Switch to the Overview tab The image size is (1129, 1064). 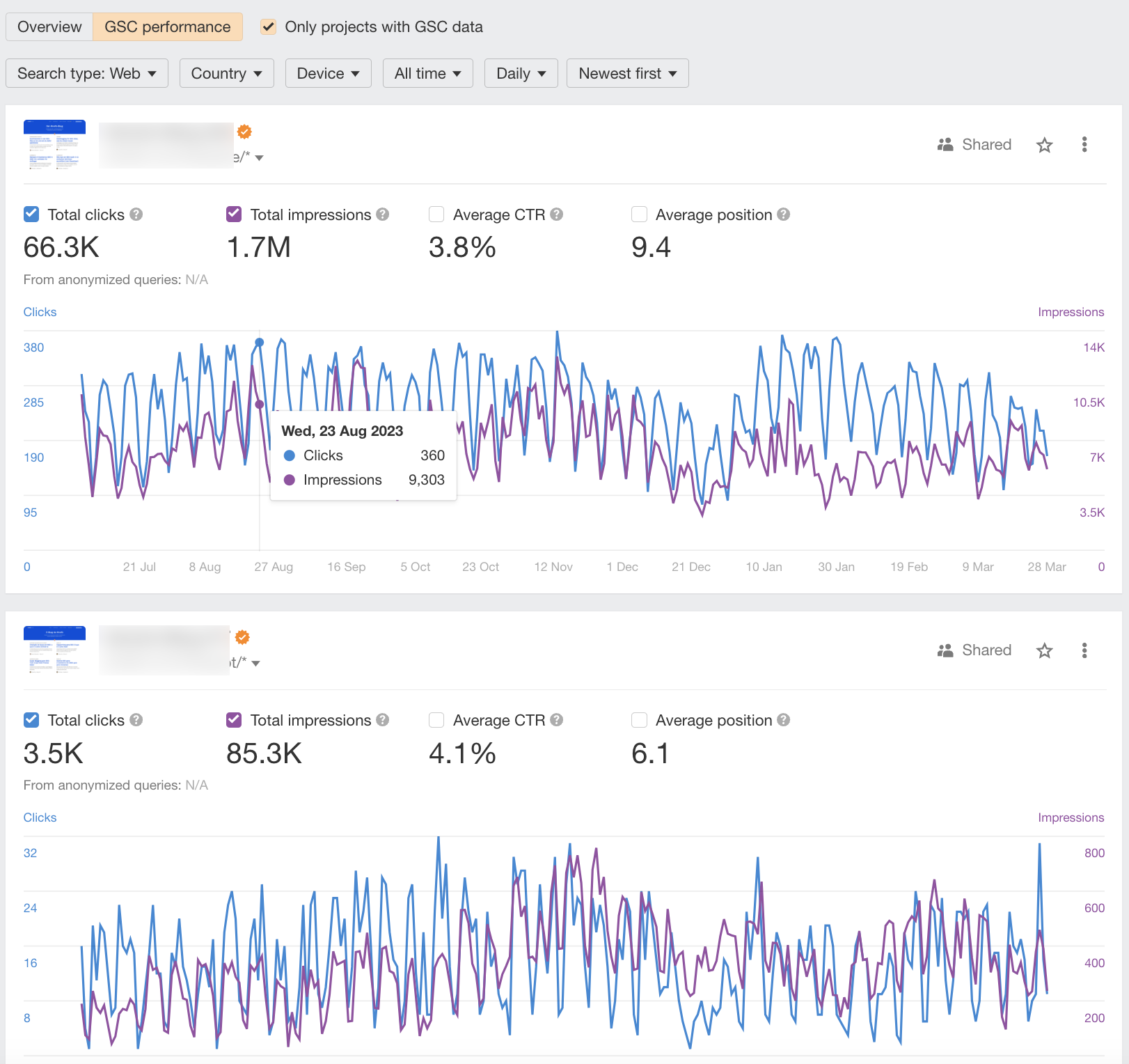point(49,26)
